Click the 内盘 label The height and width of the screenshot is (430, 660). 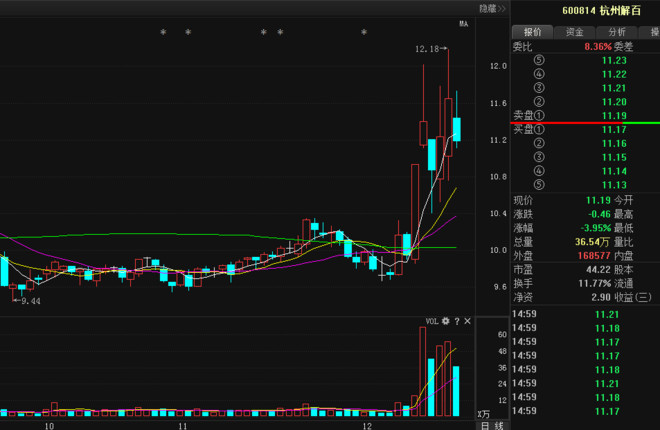(x=623, y=256)
